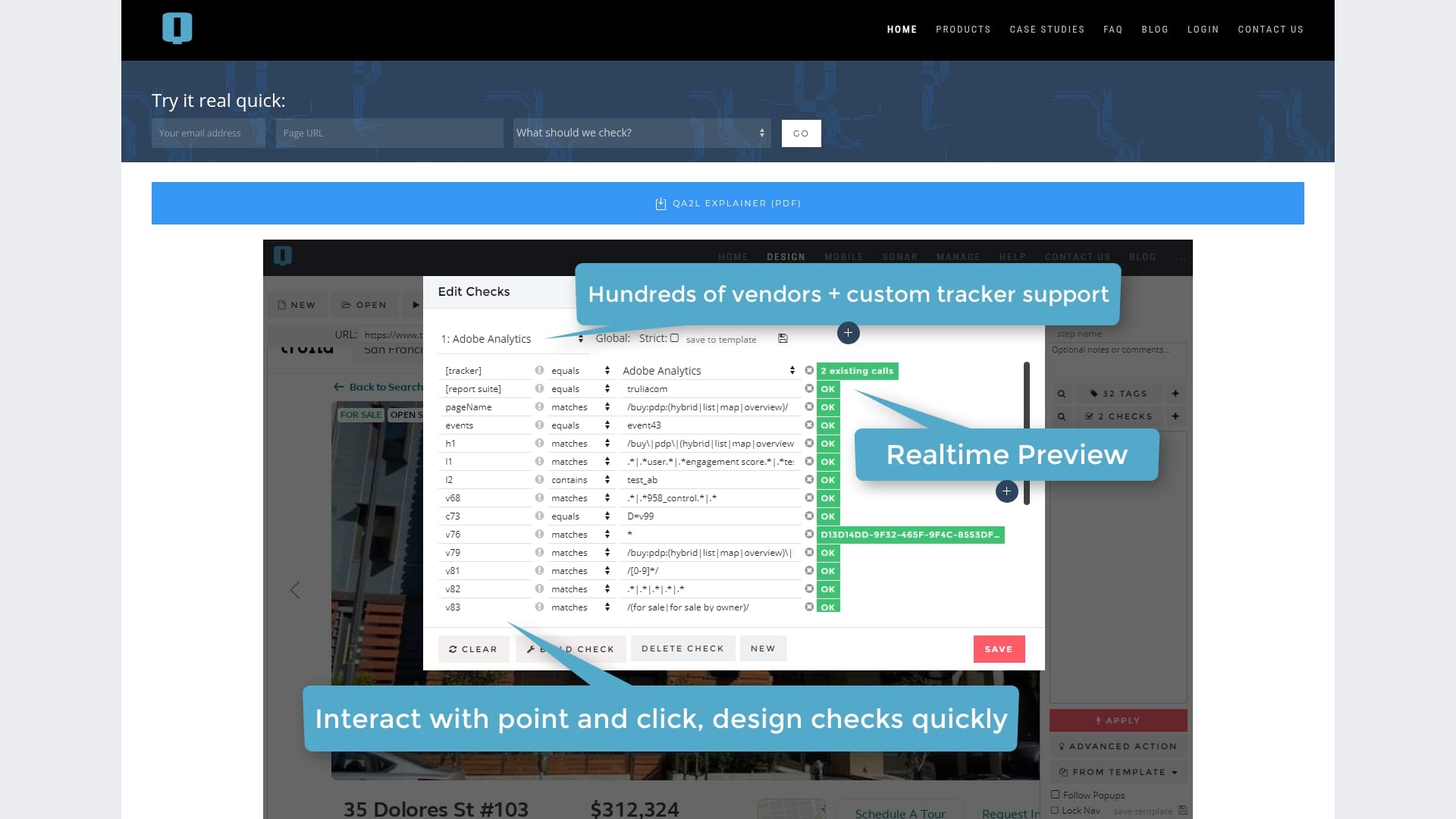Click the 'Your email address' field
Image resolution: width=1456 pixels, height=819 pixels.
point(209,133)
